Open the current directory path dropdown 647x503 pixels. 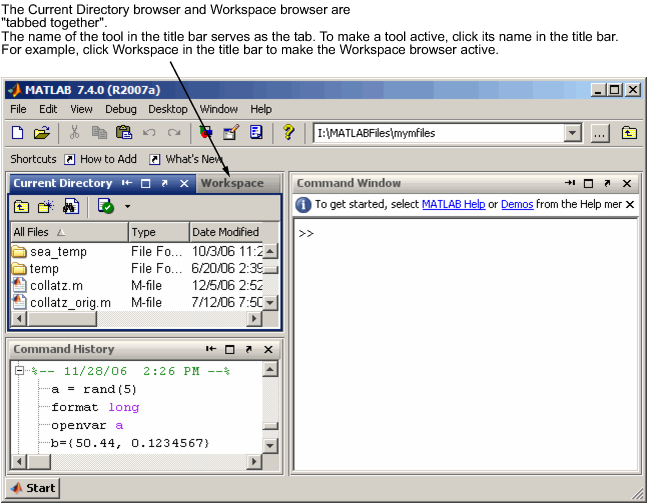coord(573,132)
